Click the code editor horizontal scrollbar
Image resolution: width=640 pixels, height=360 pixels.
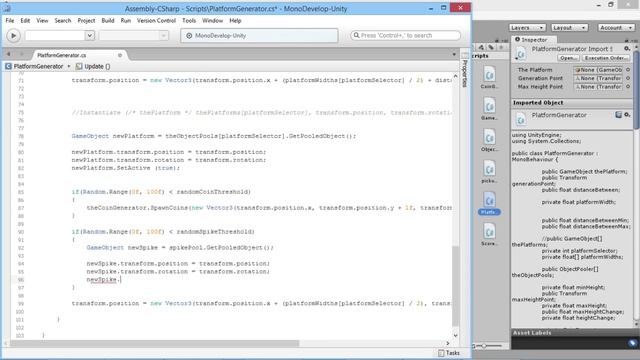pos(155,343)
